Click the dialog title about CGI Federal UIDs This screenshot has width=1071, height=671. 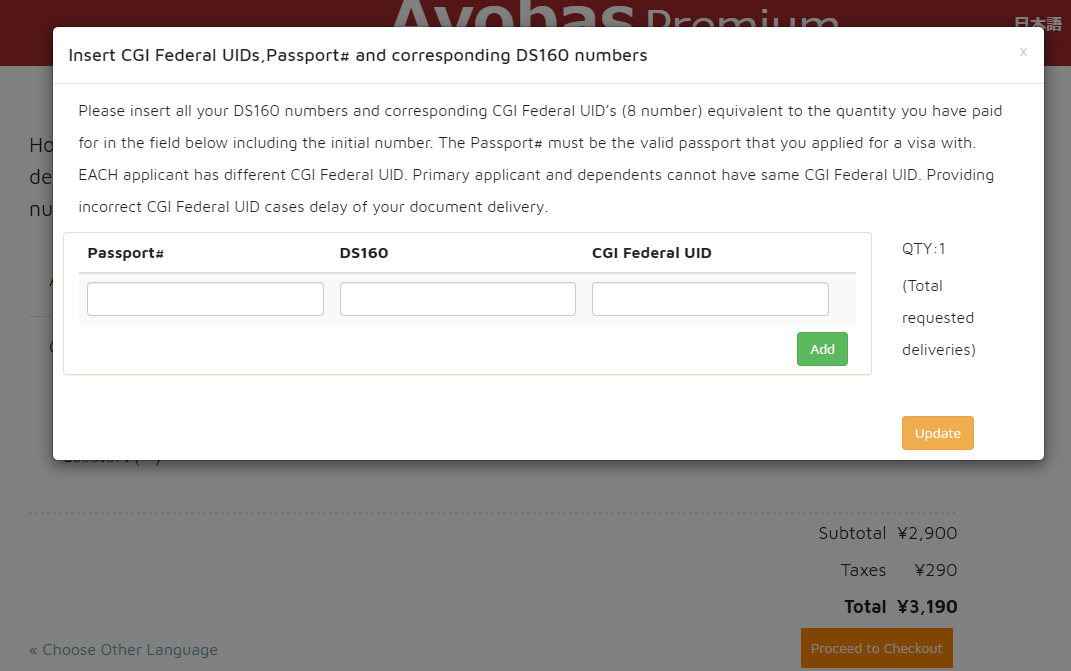[358, 55]
